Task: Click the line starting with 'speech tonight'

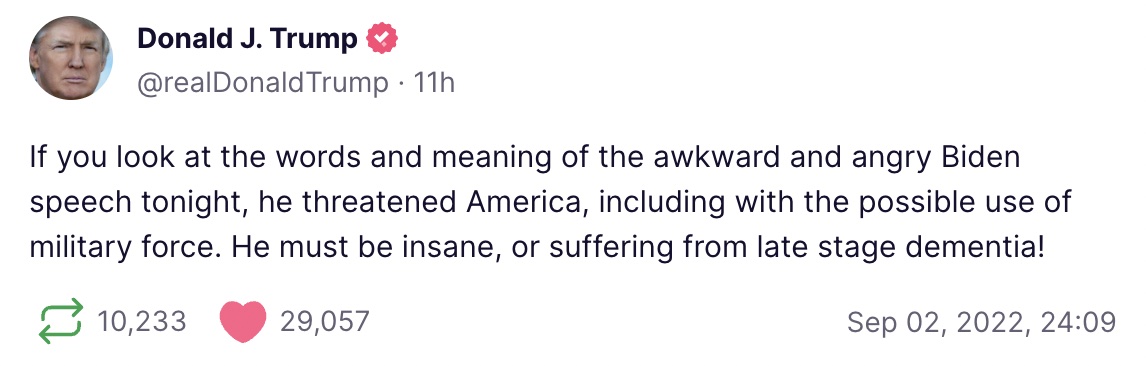Action: coord(550,204)
